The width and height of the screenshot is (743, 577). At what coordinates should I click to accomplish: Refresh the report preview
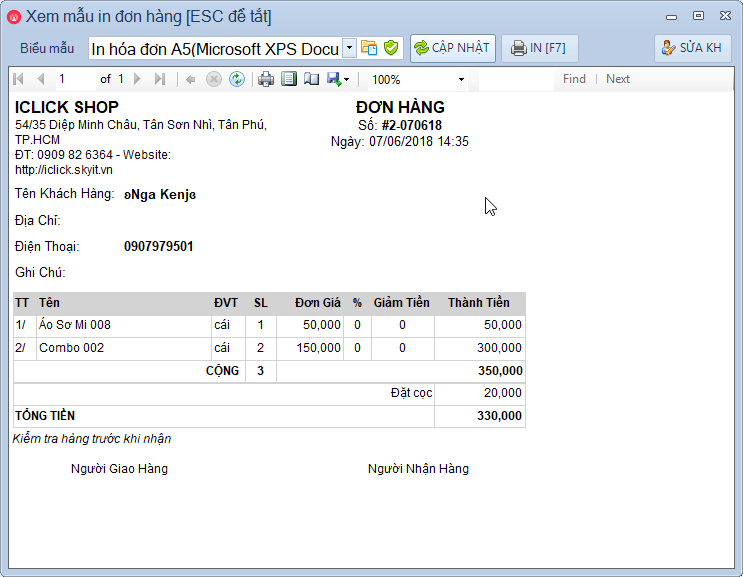point(237,79)
